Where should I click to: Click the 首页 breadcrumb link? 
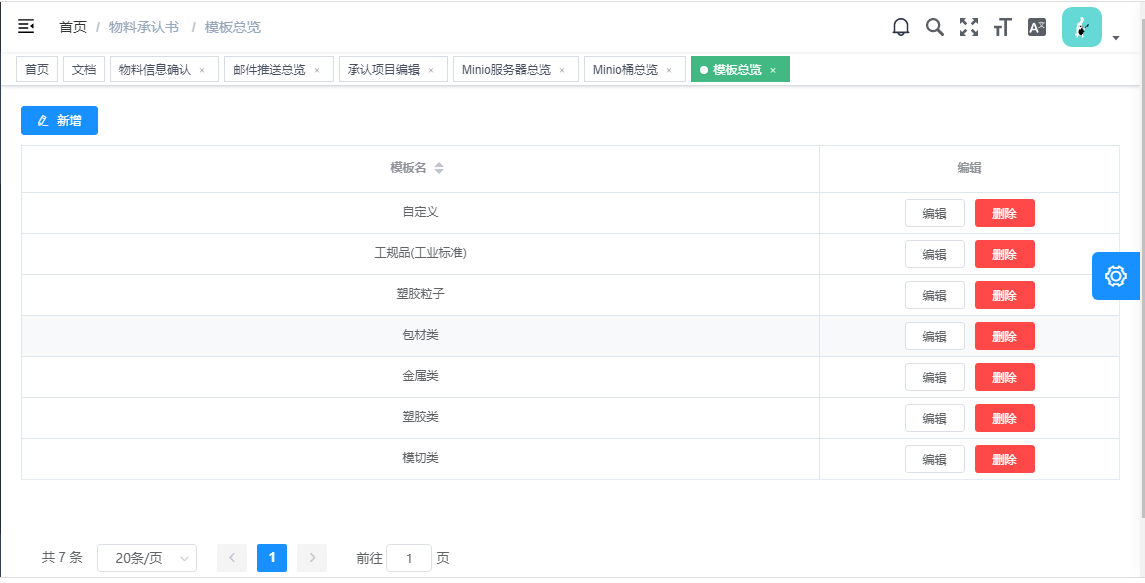click(x=73, y=27)
